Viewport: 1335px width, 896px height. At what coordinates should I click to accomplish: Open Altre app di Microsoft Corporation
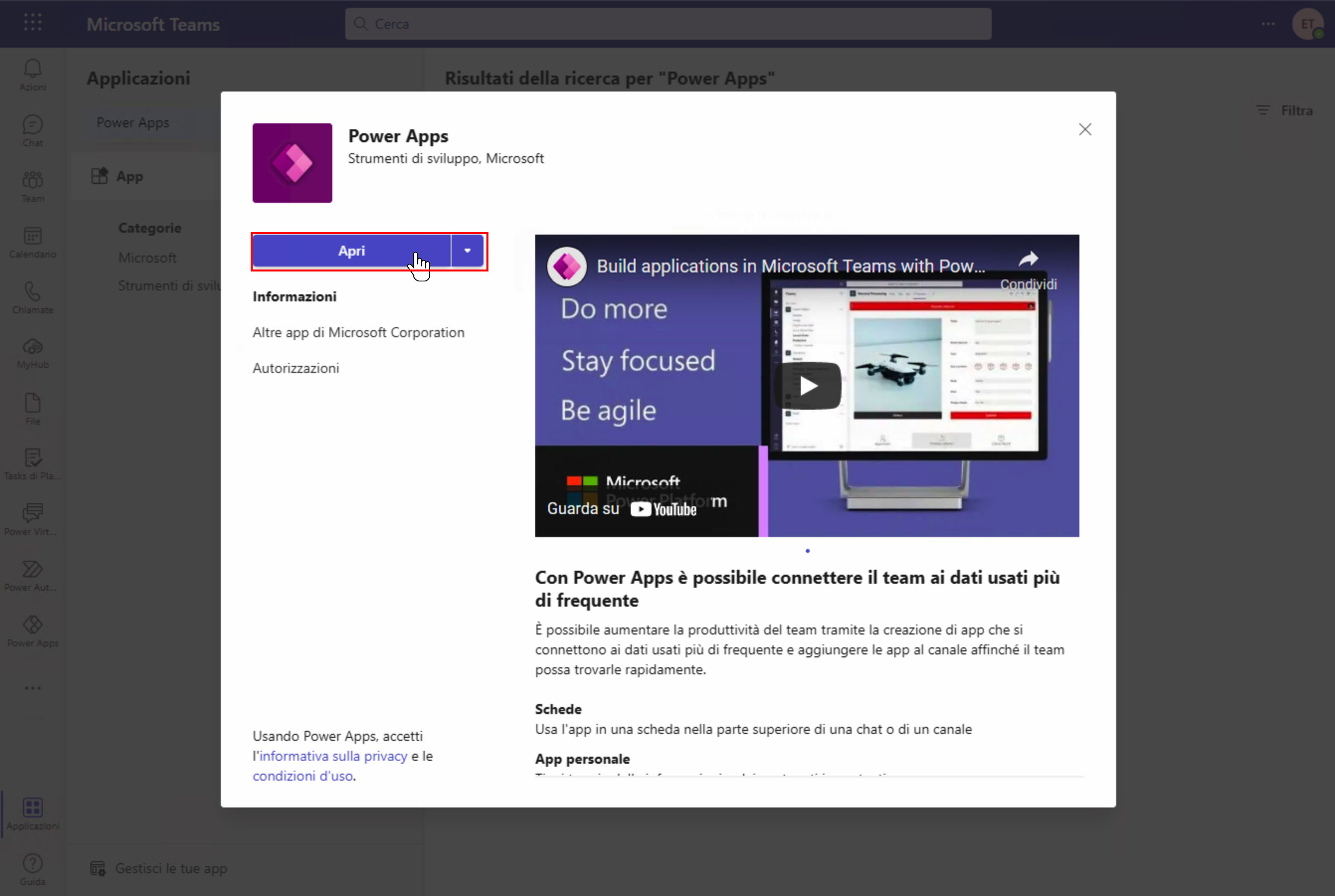tap(358, 333)
